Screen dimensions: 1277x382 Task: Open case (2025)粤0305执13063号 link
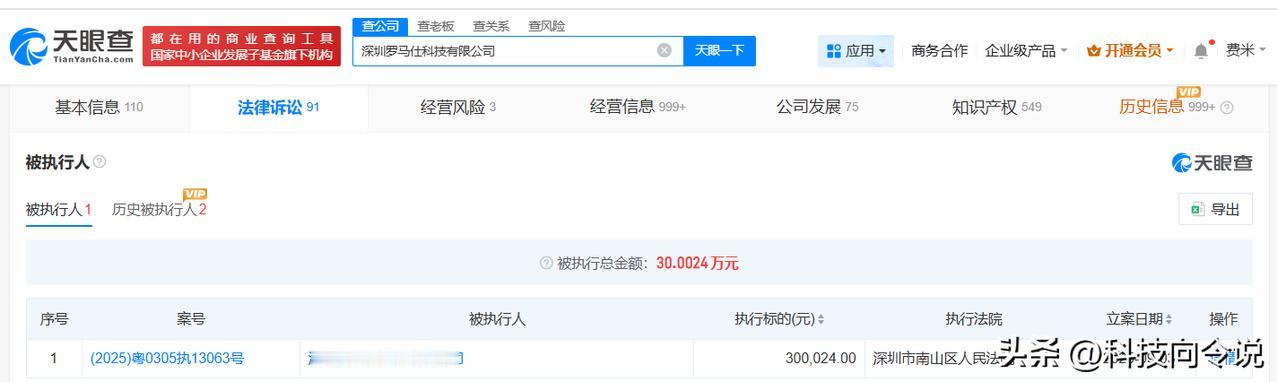pos(167,358)
